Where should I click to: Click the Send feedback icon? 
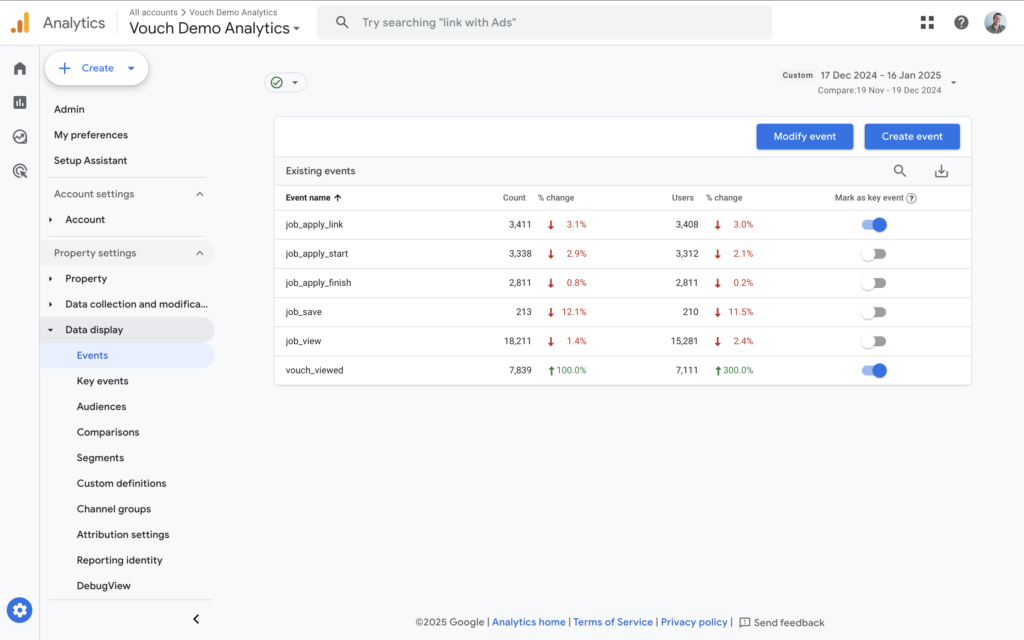click(744, 622)
